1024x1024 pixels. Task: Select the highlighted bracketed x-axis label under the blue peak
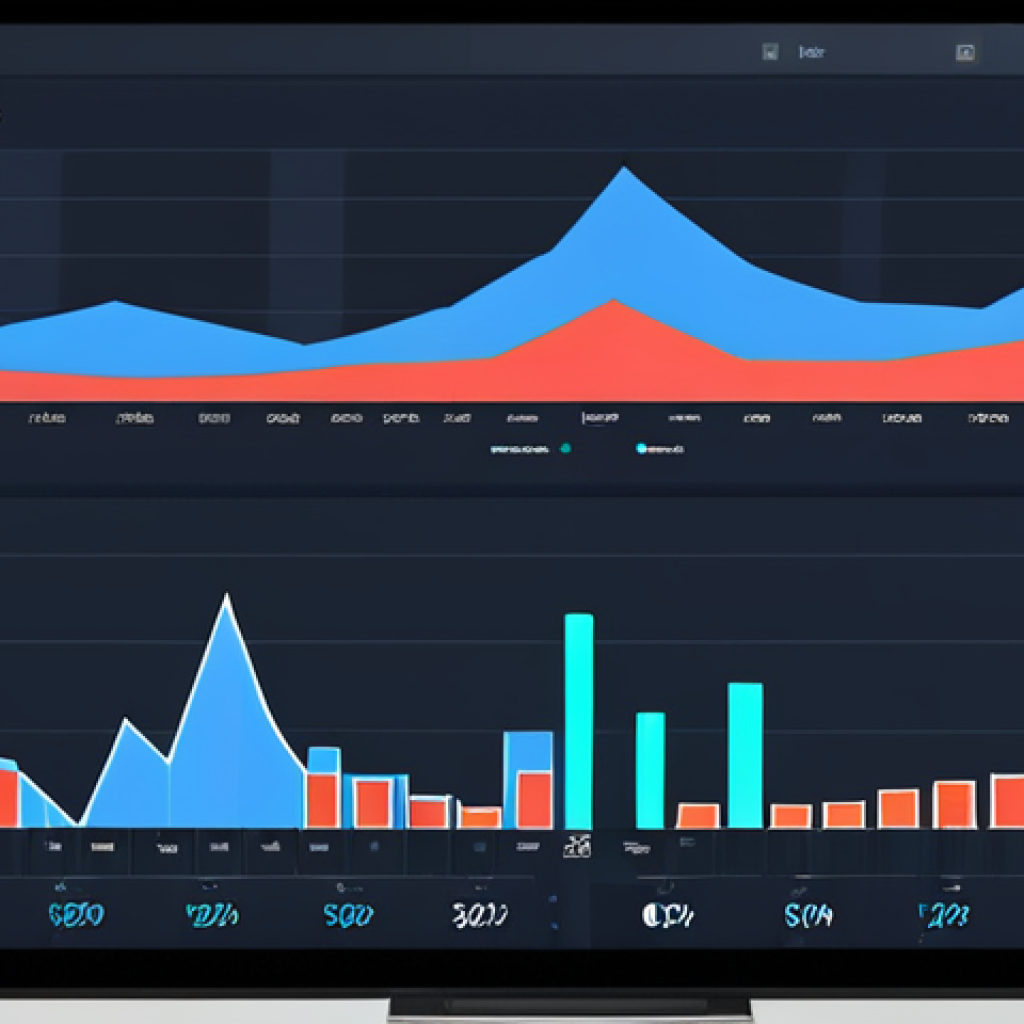click(x=600, y=417)
